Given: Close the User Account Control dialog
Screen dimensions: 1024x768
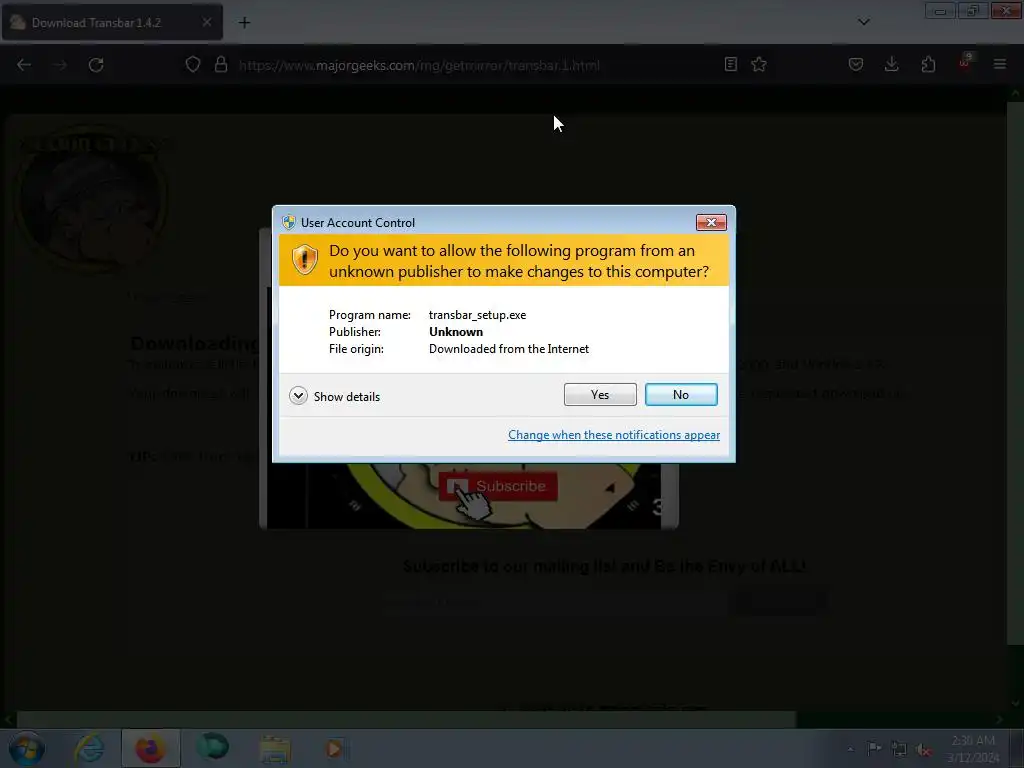Looking at the screenshot, I should pos(711,223).
